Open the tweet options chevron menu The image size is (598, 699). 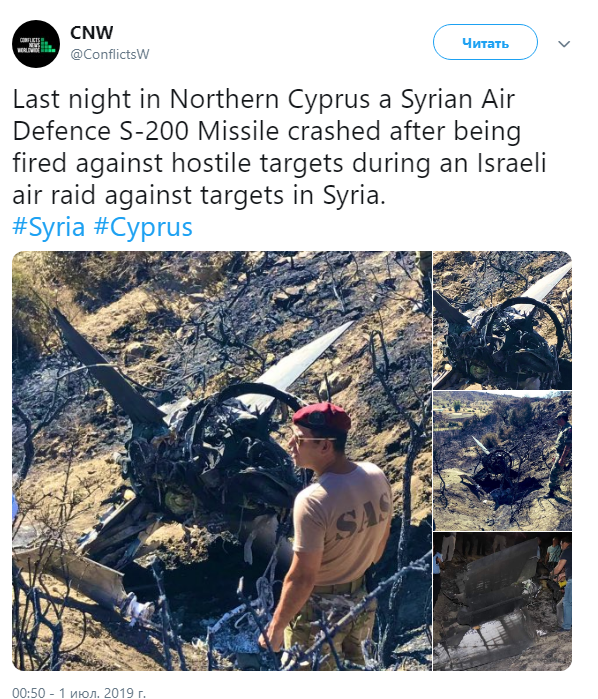(564, 44)
